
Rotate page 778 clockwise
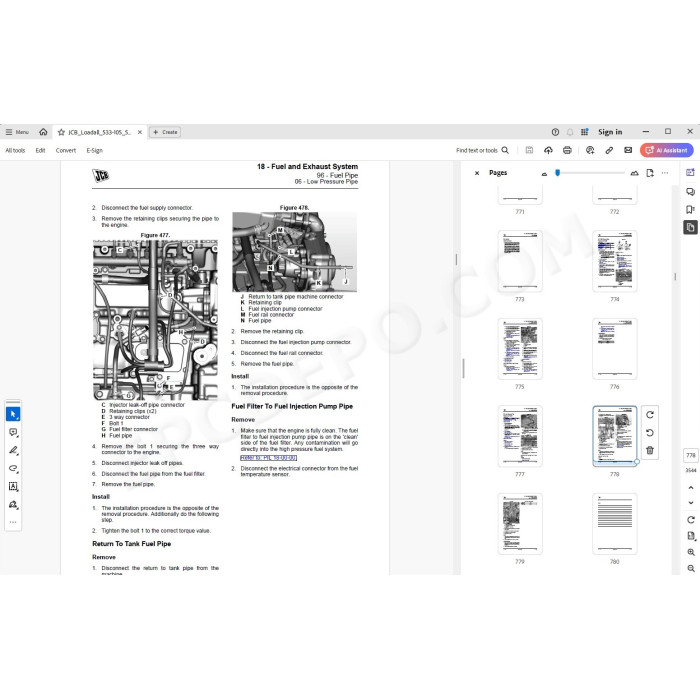(x=650, y=415)
